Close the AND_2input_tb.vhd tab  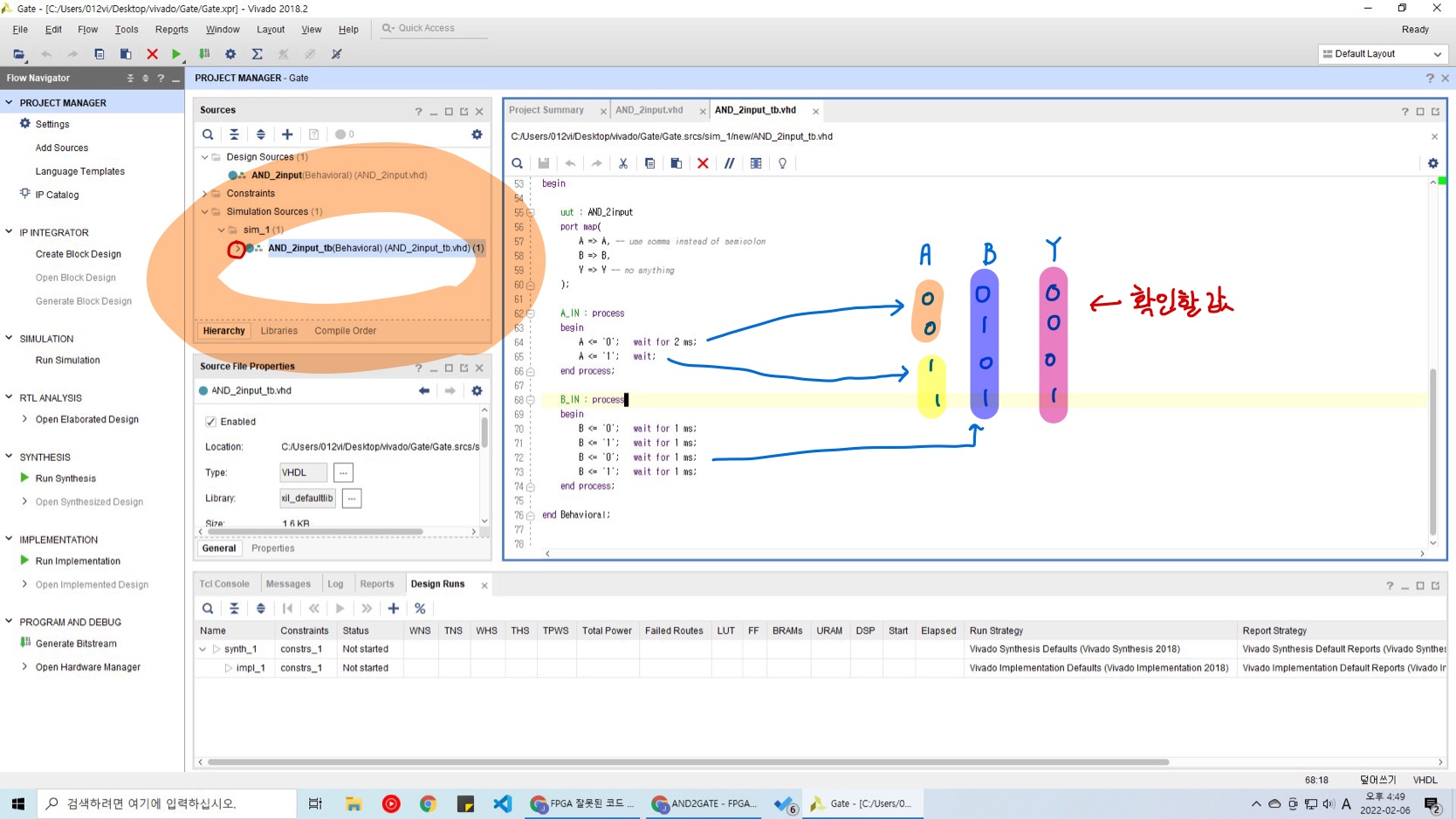click(x=815, y=111)
